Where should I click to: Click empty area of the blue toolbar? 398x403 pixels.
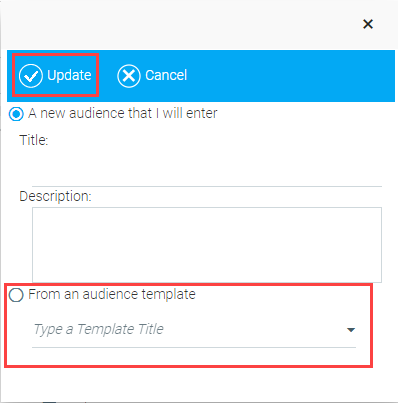tap(290, 76)
